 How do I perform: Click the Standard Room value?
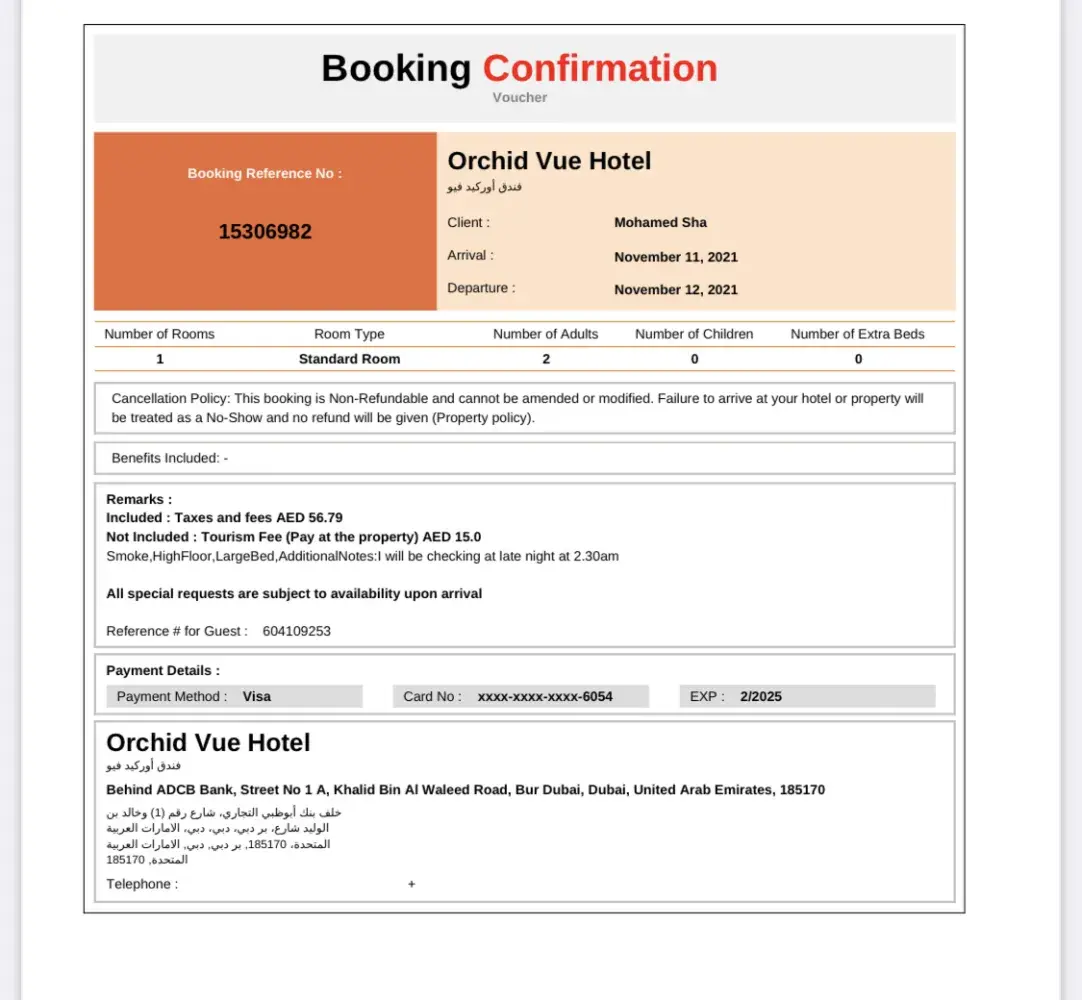point(349,359)
